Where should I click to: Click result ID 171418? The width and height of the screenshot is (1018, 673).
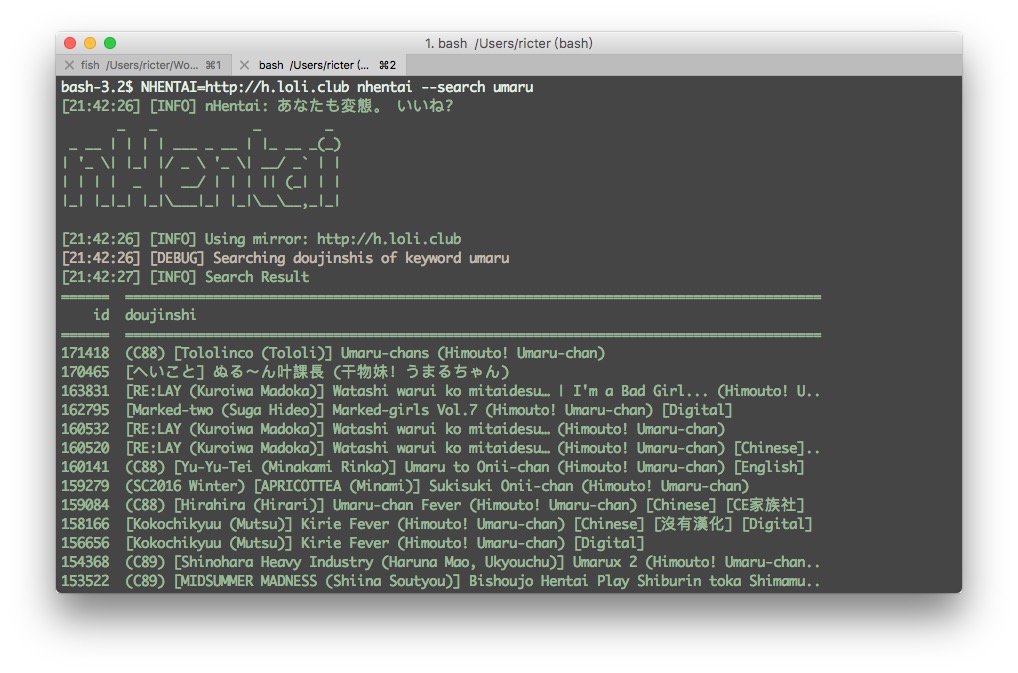[85, 353]
